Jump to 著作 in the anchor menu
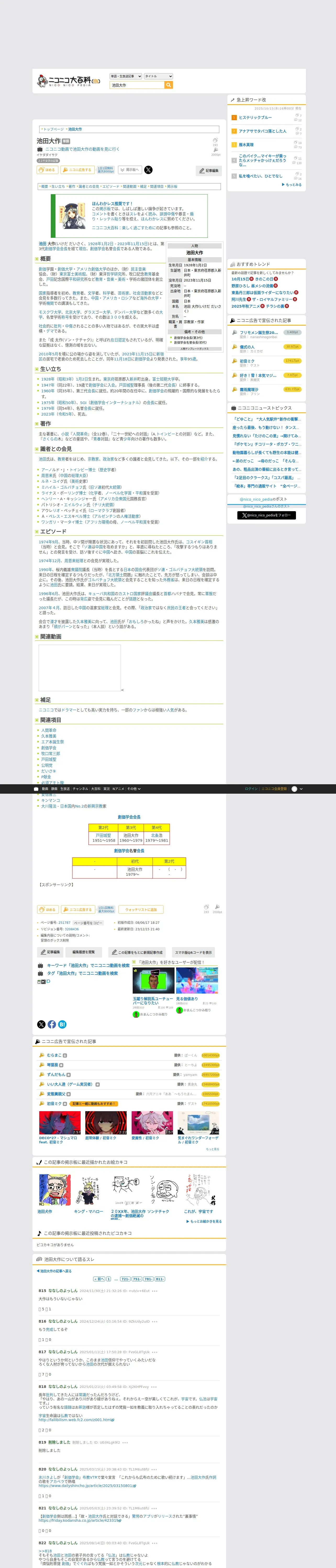This screenshot has width=336, height=1568. tap(72, 187)
